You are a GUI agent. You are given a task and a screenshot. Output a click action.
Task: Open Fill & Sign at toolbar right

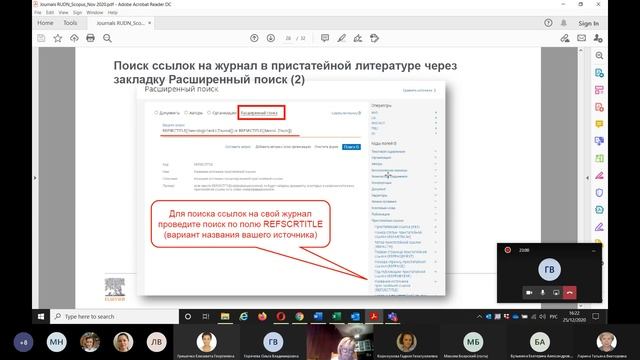[565, 38]
